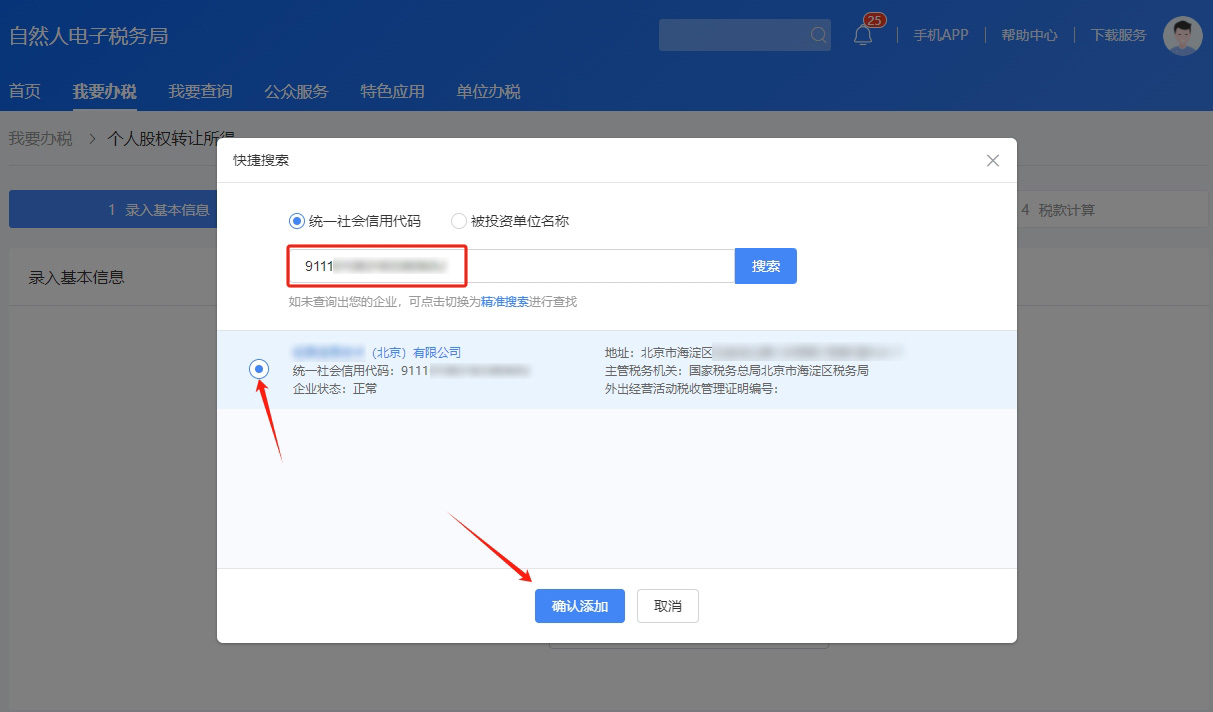Click 手机APP link in header
1213x712 pixels.
[940, 35]
